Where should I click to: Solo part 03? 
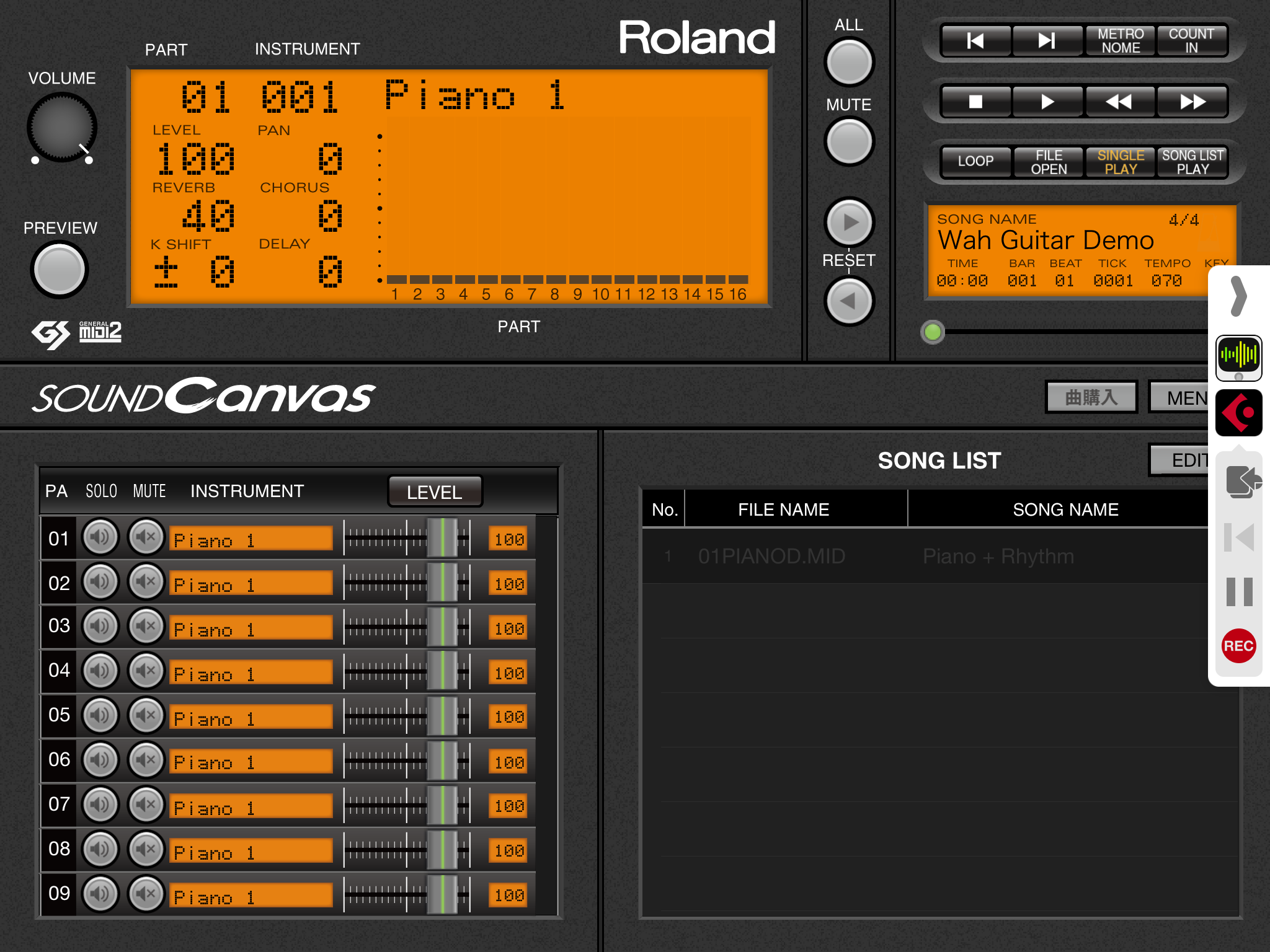click(100, 626)
